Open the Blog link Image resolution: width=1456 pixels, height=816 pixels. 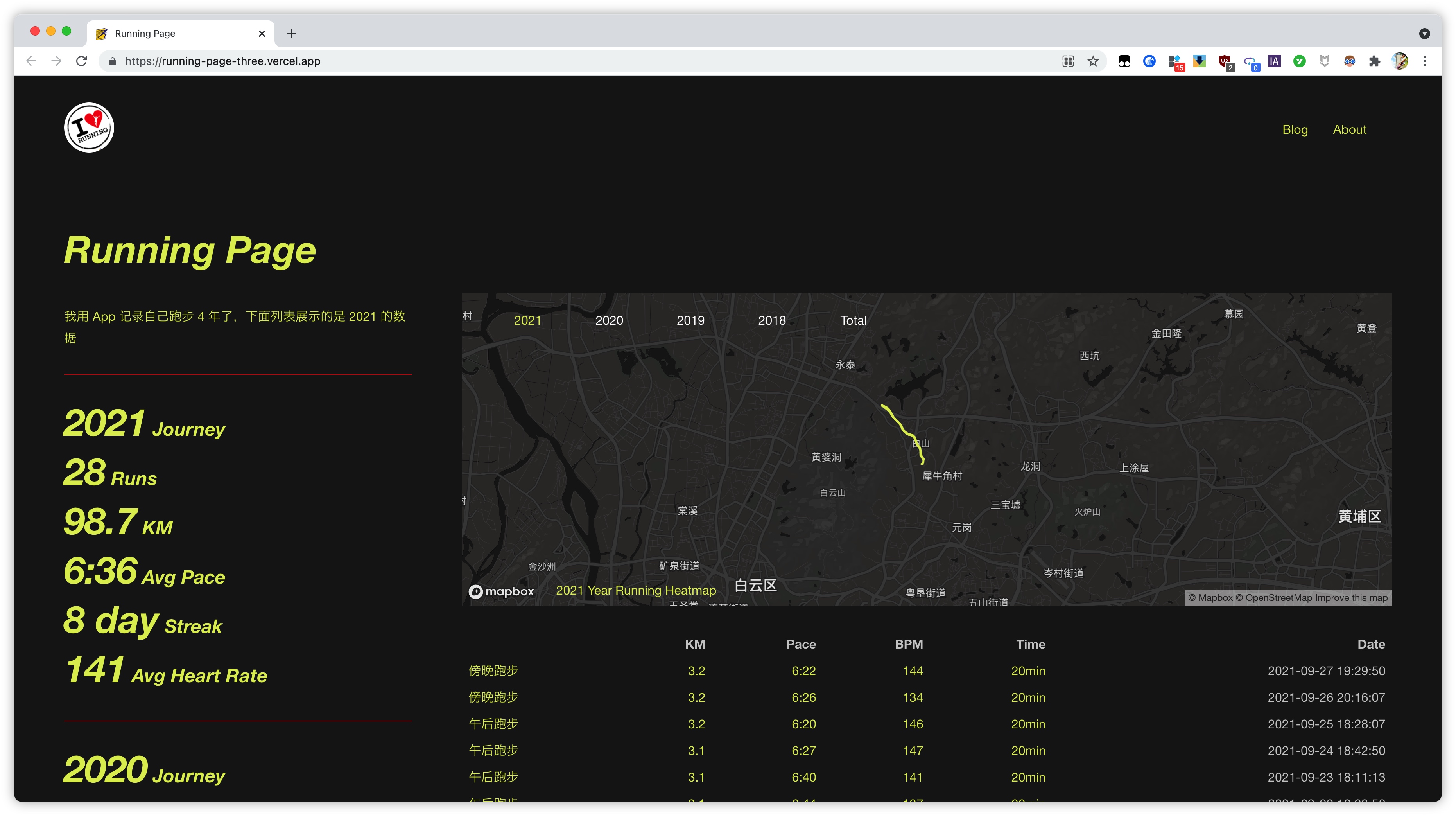[1295, 129]
